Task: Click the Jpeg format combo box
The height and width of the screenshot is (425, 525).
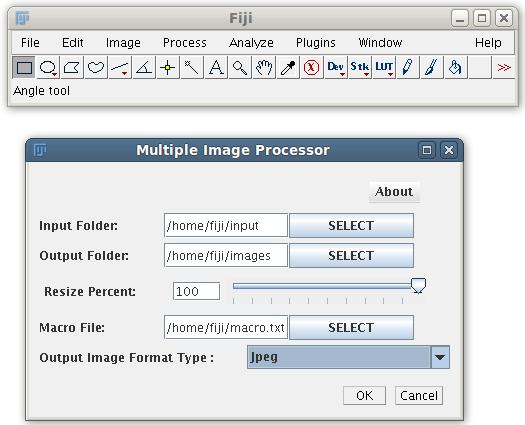Action: 348,357
